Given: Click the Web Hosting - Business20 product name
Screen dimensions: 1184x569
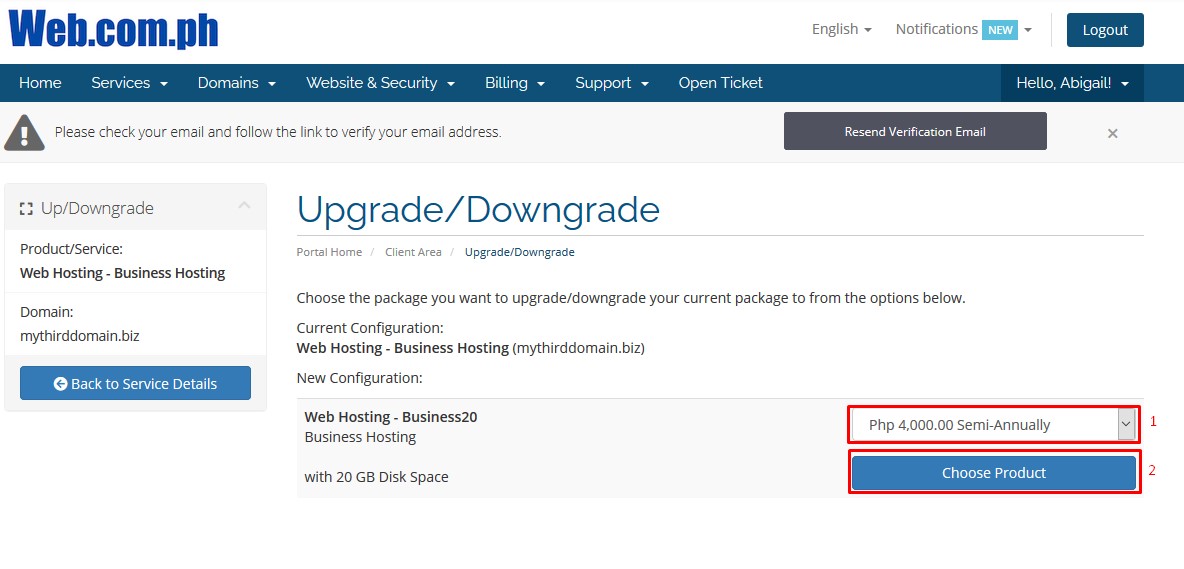Looking at the screenshot, I should click(x=390, y=417).
